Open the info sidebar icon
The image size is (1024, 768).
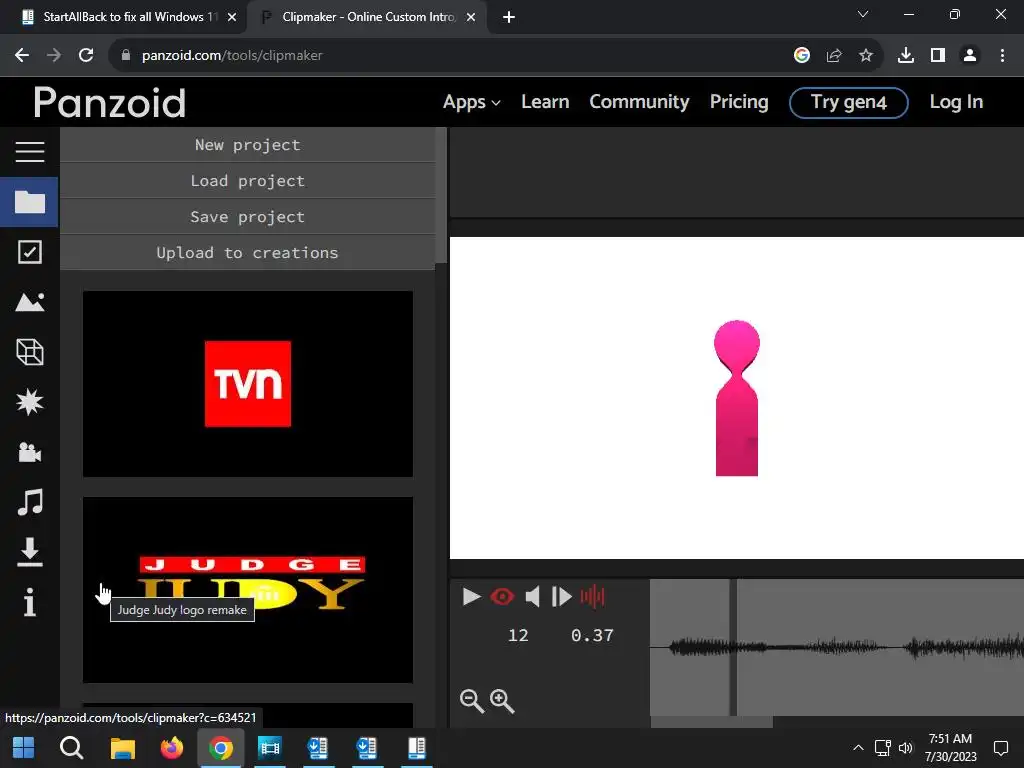click(29, 602)
